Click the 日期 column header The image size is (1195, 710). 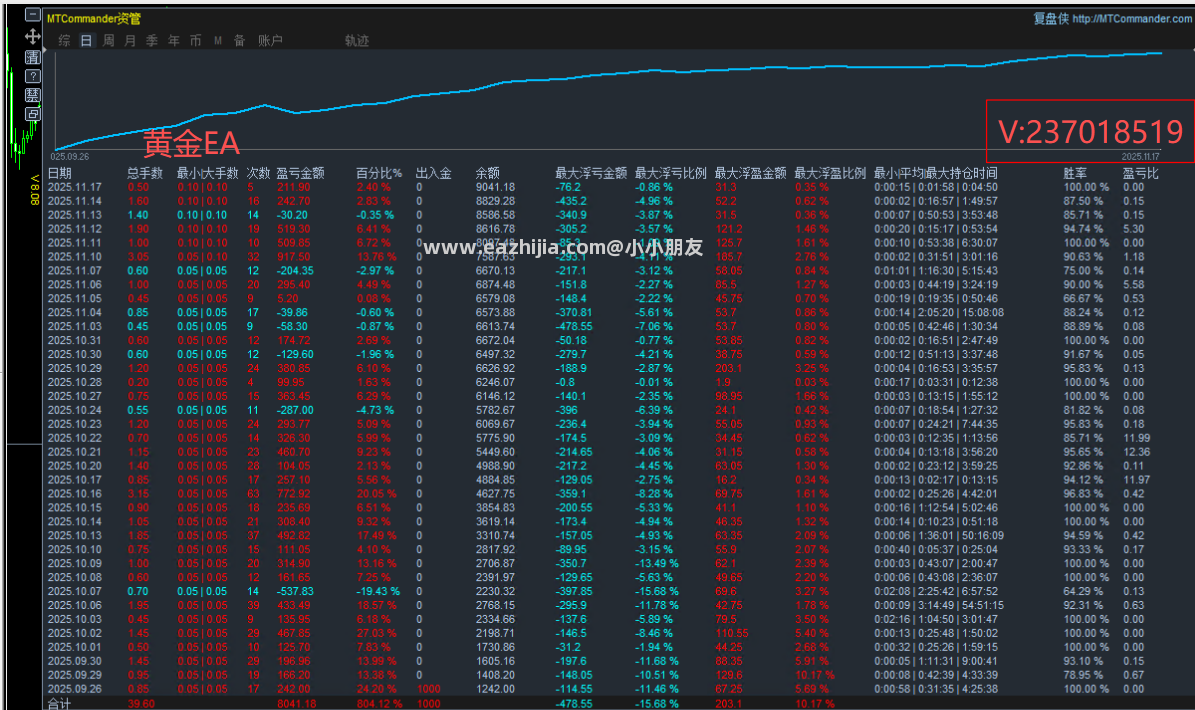pos(59,173)
